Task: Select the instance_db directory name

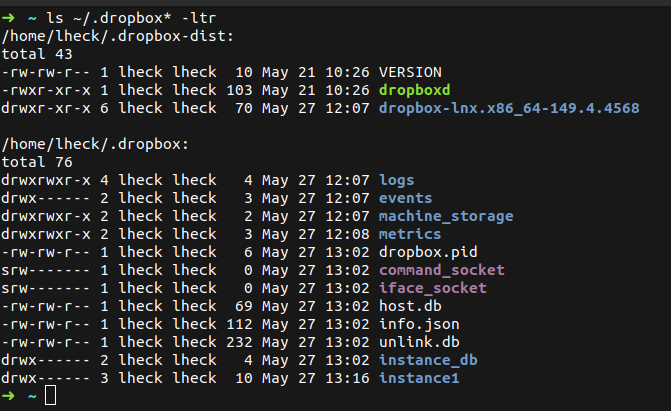Action: (428, 360)
